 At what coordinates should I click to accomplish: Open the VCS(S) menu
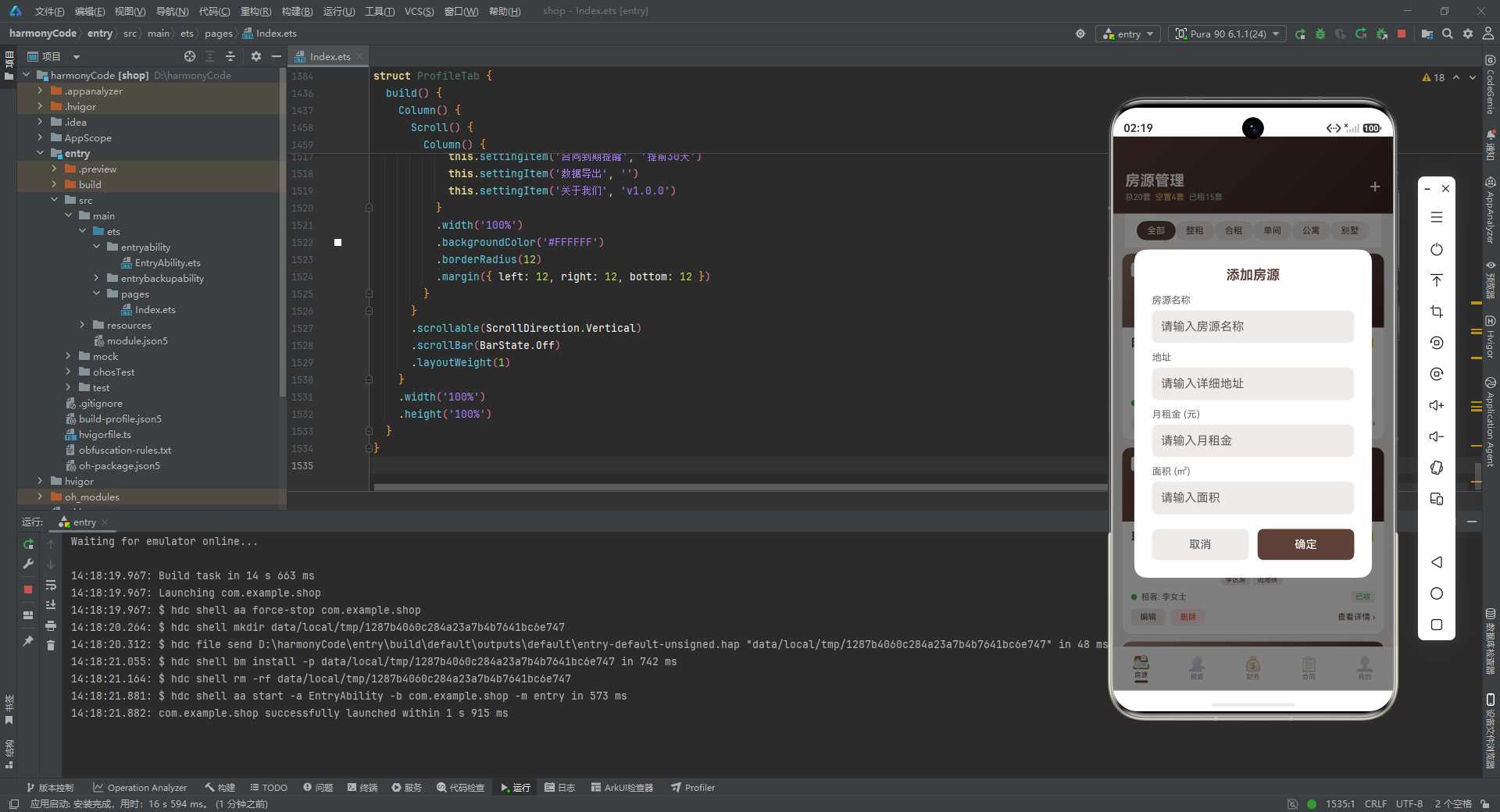pos(420,11)
